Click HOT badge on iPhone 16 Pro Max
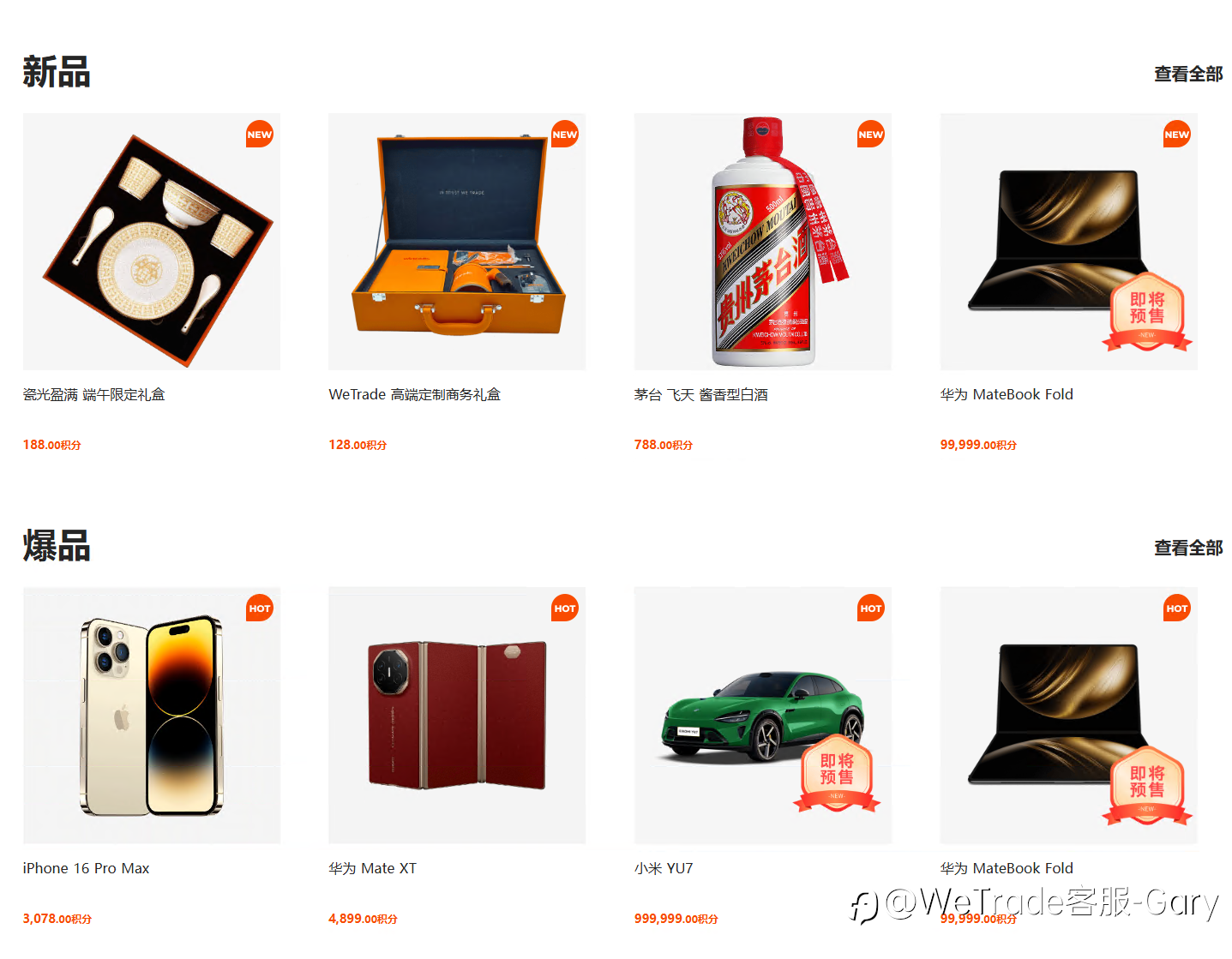1232x959 pixels. pyautogui.click(x=259, y=608)
